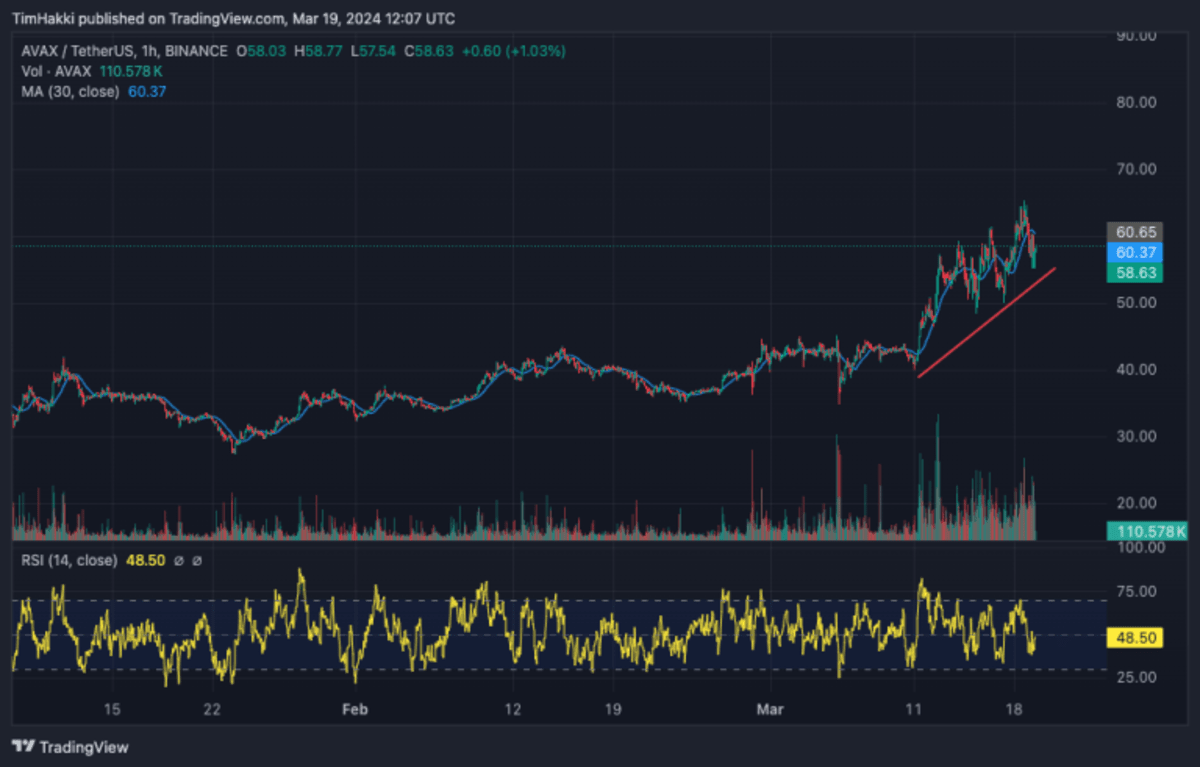
Task: Select the Vol · AVAX indicator label
Action: (57, 71)
